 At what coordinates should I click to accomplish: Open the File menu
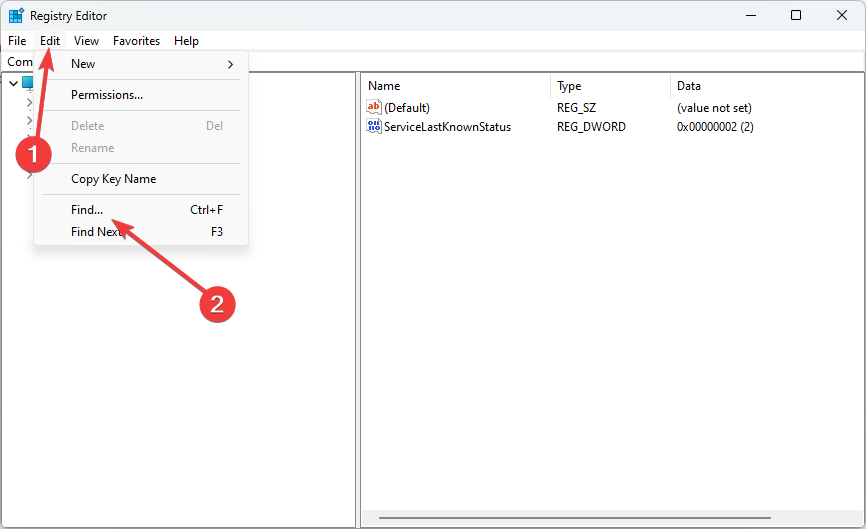pyautogui.click(x=17, y=41)
